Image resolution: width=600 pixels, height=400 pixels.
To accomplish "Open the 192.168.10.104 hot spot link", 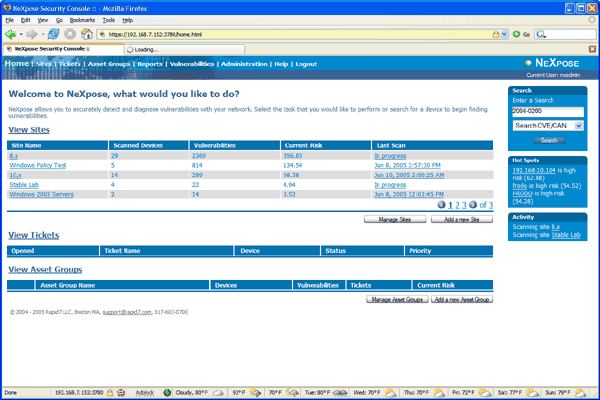I will pyautogui.click(x=539, y=170).
